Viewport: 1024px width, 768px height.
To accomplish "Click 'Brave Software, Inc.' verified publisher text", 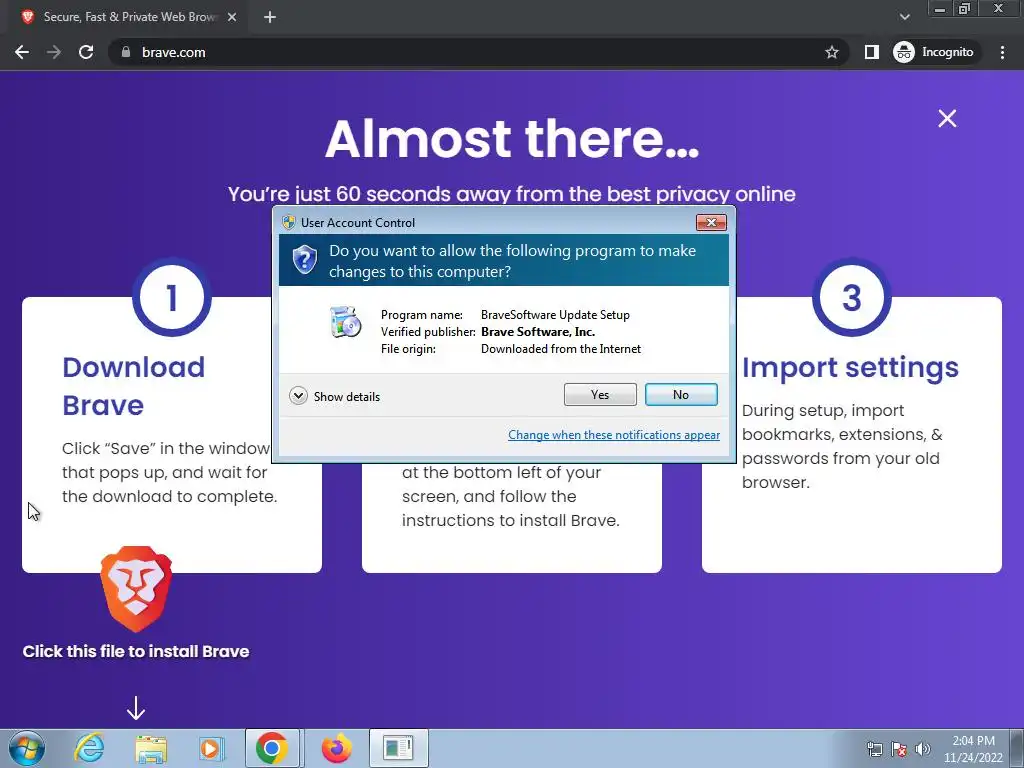I will (537, 332).
